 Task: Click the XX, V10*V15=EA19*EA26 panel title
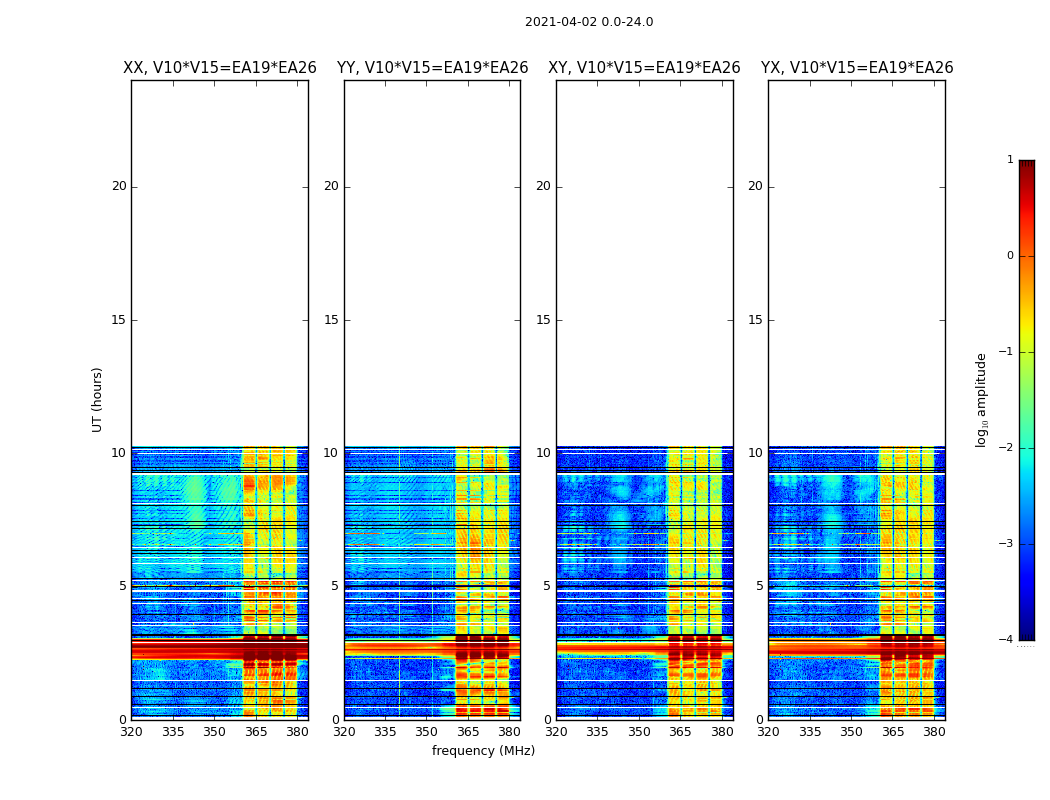(220, 68)
